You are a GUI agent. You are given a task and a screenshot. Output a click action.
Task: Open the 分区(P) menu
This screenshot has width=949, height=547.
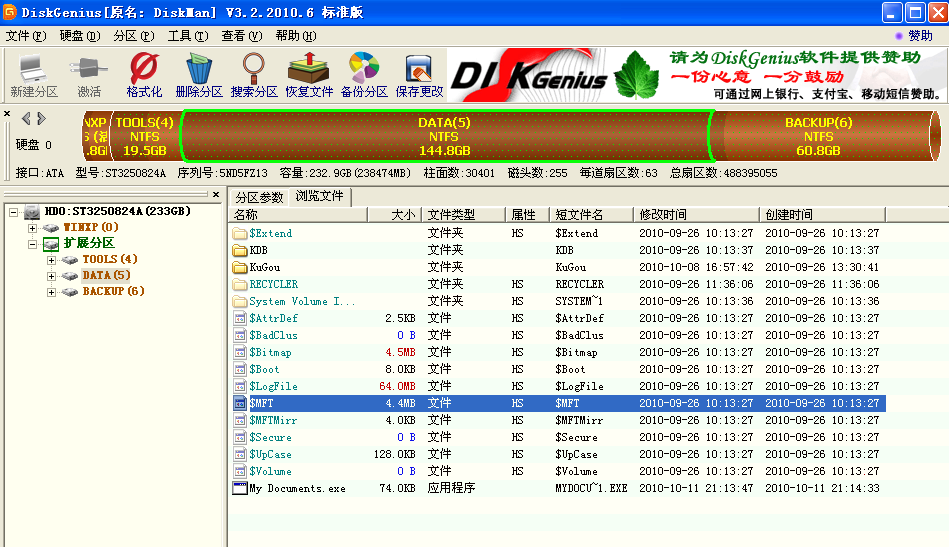pos(134,36)
